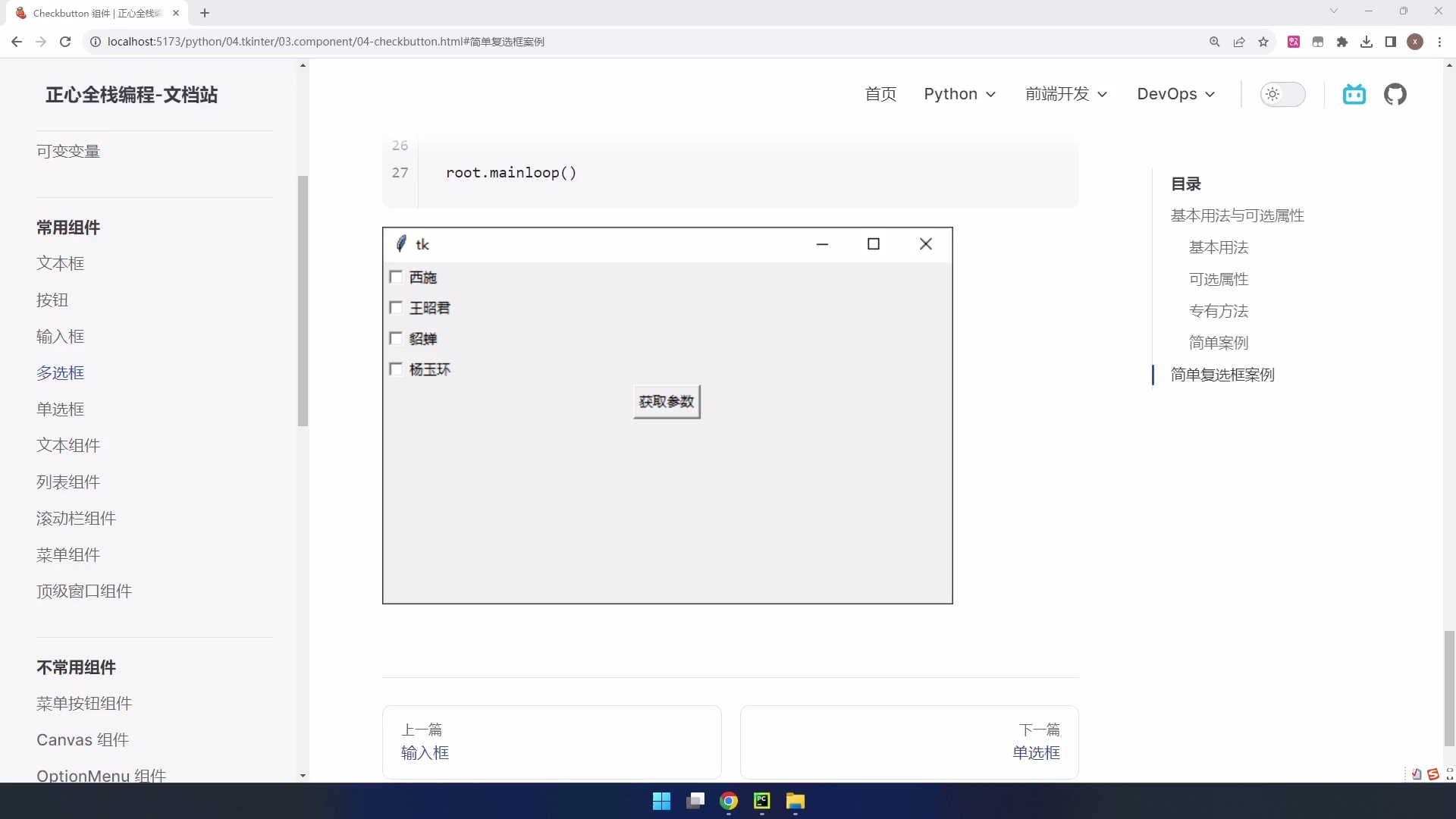Screen dimensions: 1456x819
Task: Check the 王昭君 checkbox
Action: pos(396,307)
